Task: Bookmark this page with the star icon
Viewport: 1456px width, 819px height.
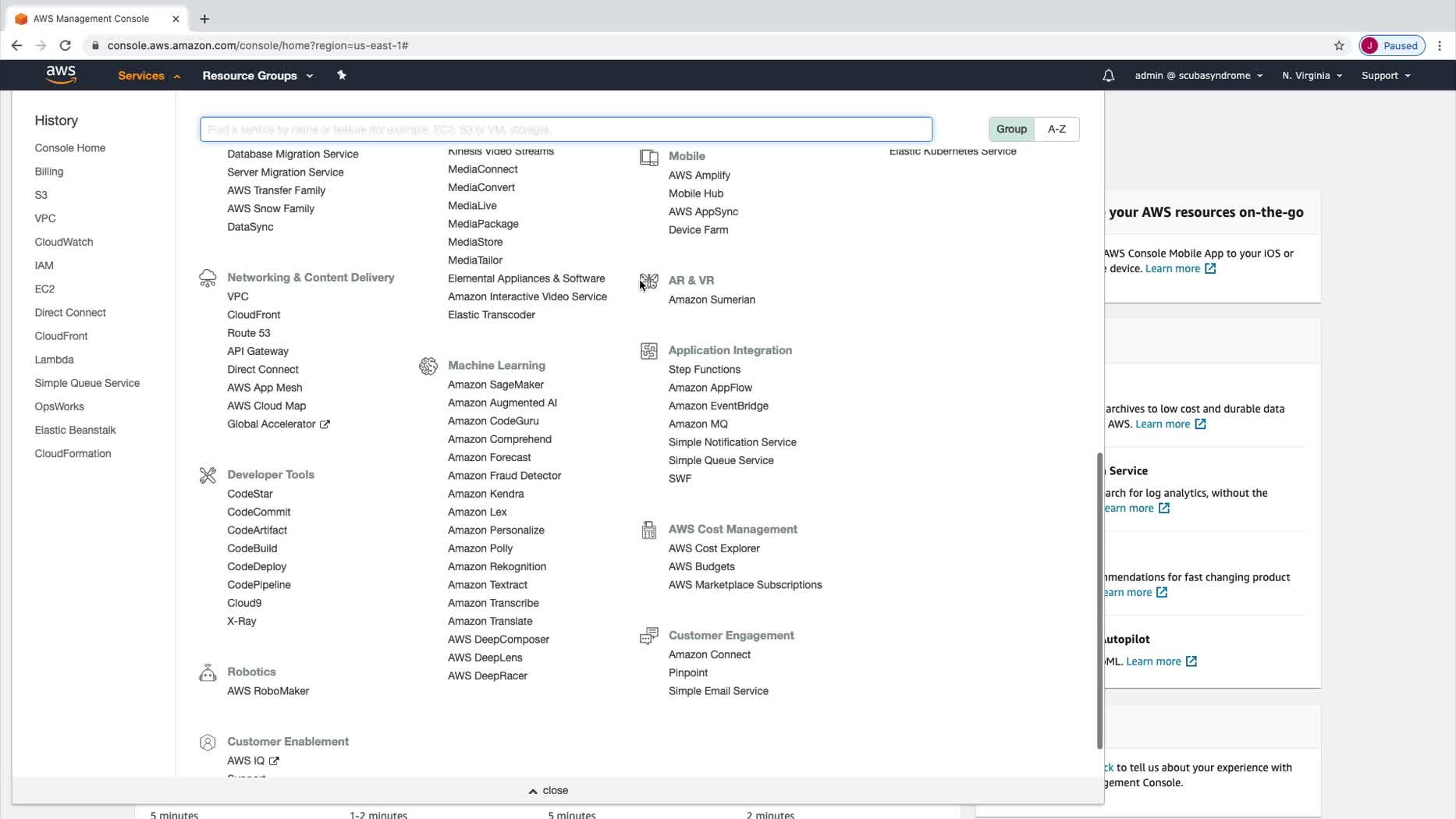Action: pos(1339,45)
